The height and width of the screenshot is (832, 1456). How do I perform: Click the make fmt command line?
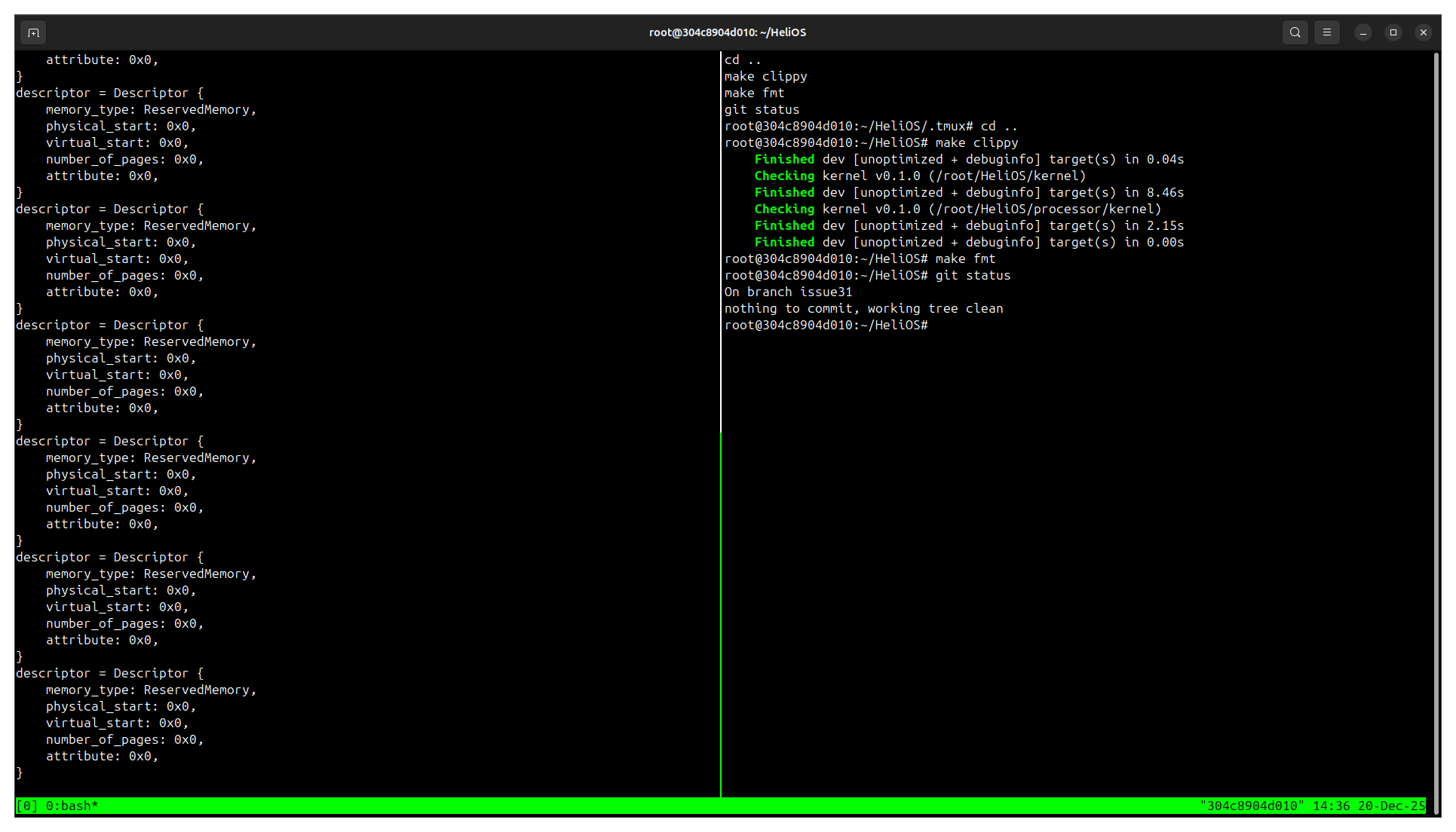tap(967, 258)
